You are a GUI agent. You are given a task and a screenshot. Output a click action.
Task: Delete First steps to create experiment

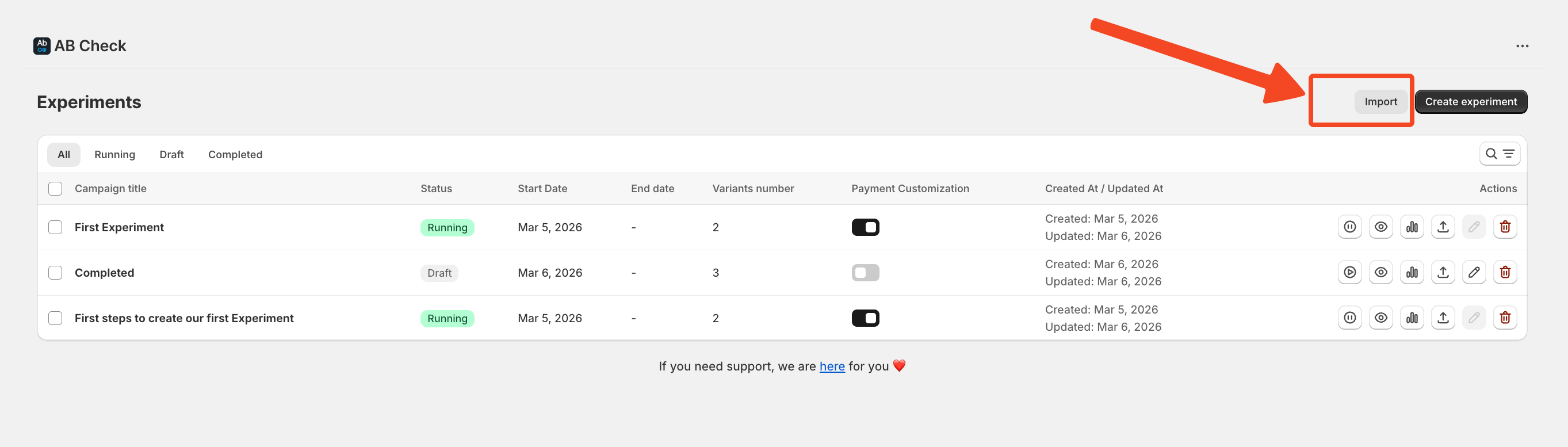[1505, 318]
